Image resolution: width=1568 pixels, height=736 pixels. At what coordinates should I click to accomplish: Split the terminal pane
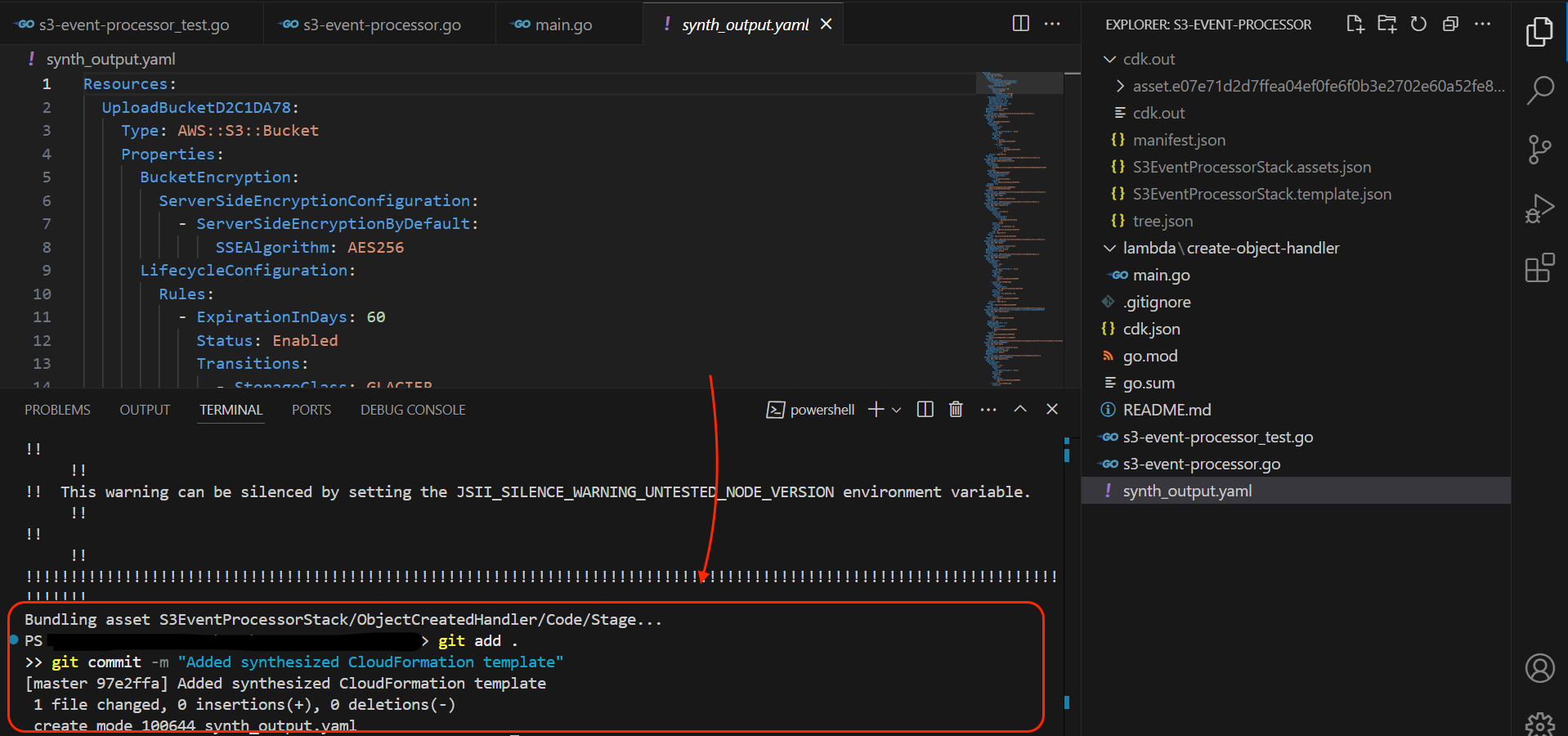coord(925,409)
